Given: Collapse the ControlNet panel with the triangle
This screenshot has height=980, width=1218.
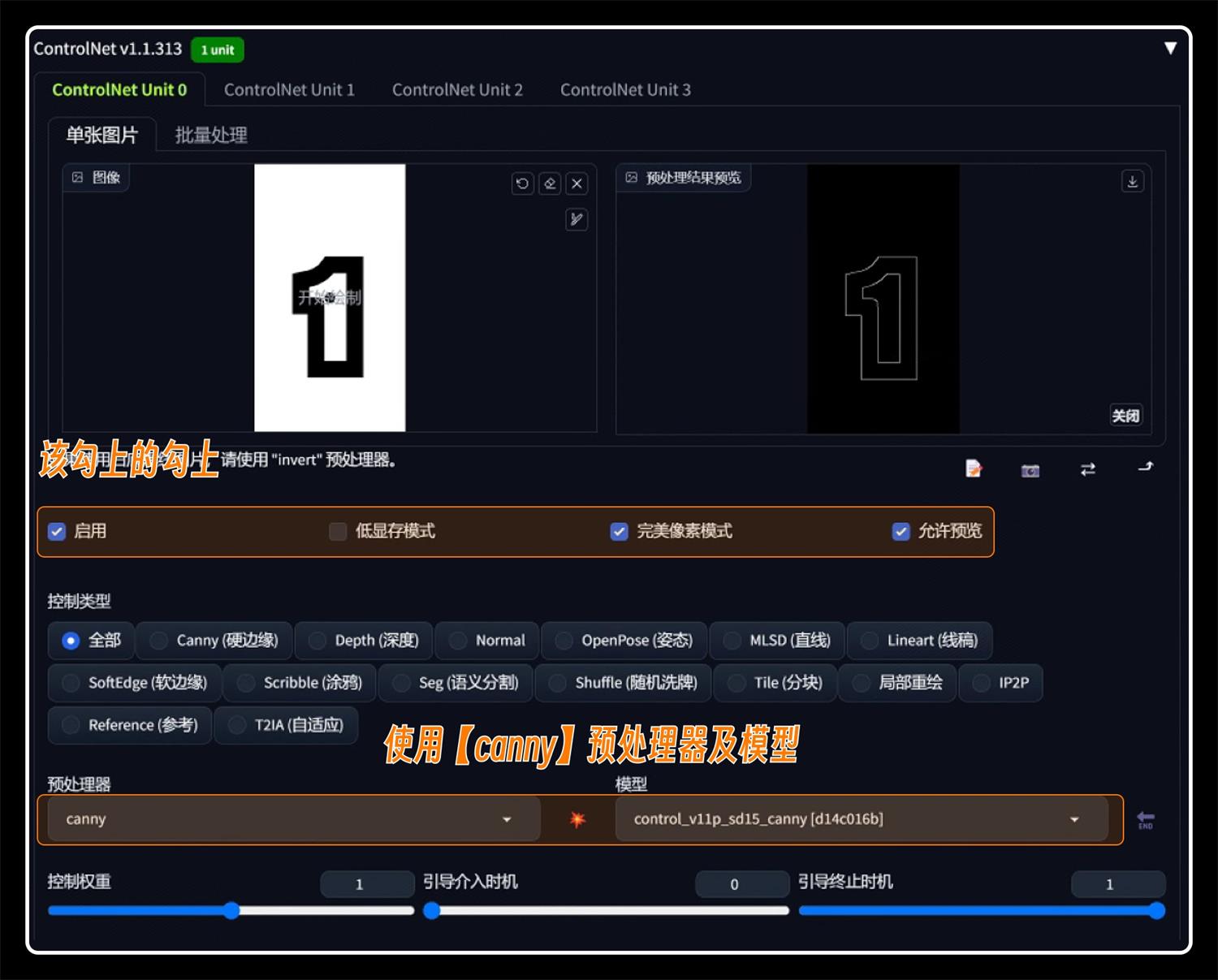Looking at the screenshot, I should (1170, 48).
